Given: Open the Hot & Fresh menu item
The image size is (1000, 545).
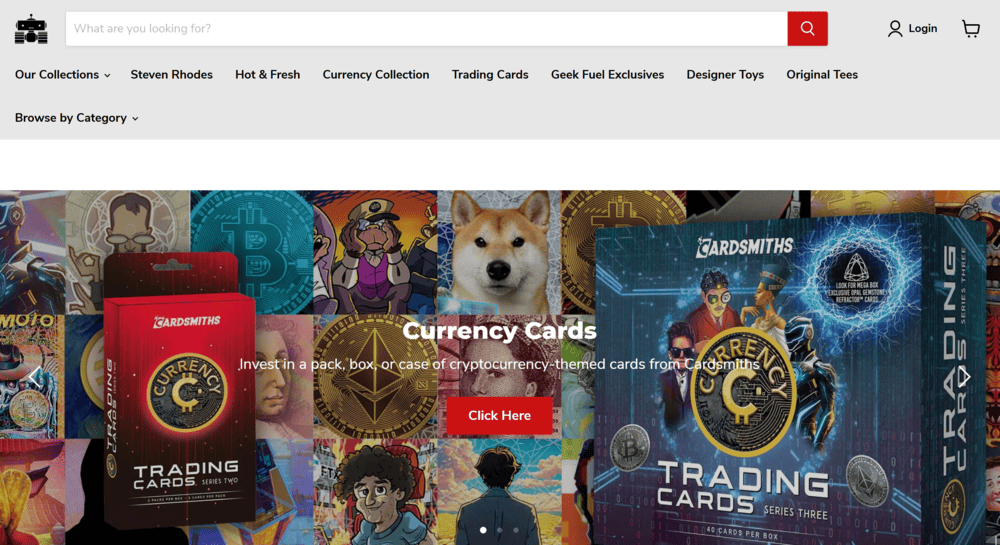Looking at the screenshot, I should point(267,75).
